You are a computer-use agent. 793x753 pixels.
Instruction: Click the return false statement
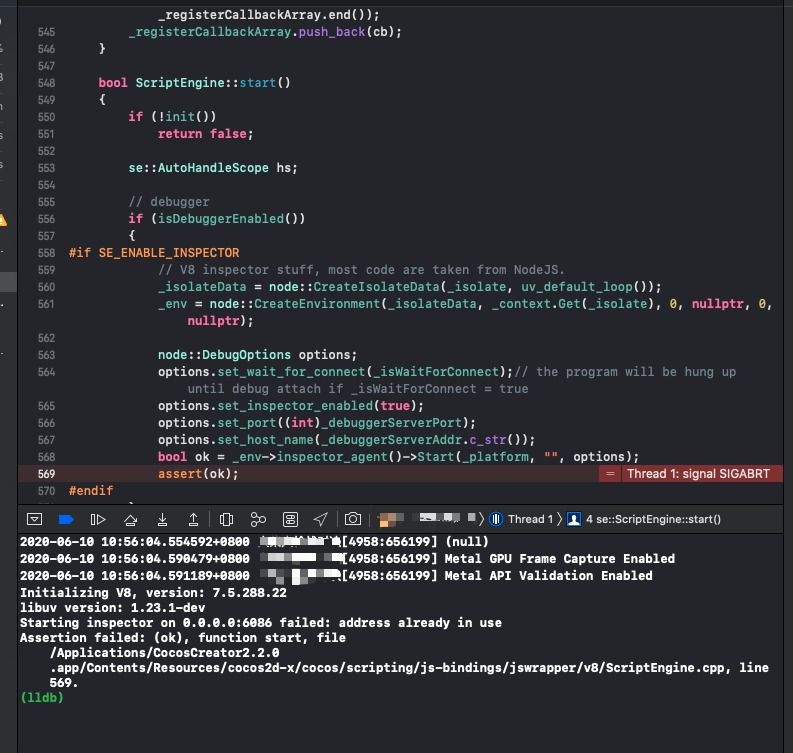pyautogui.click(x=205, y=134)
